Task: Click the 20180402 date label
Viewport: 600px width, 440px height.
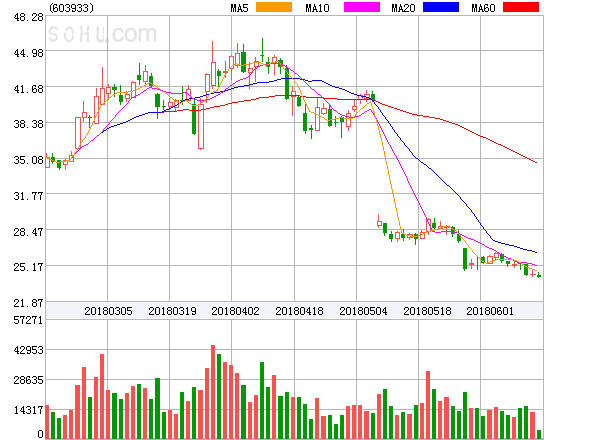Action: click(235, 311)
